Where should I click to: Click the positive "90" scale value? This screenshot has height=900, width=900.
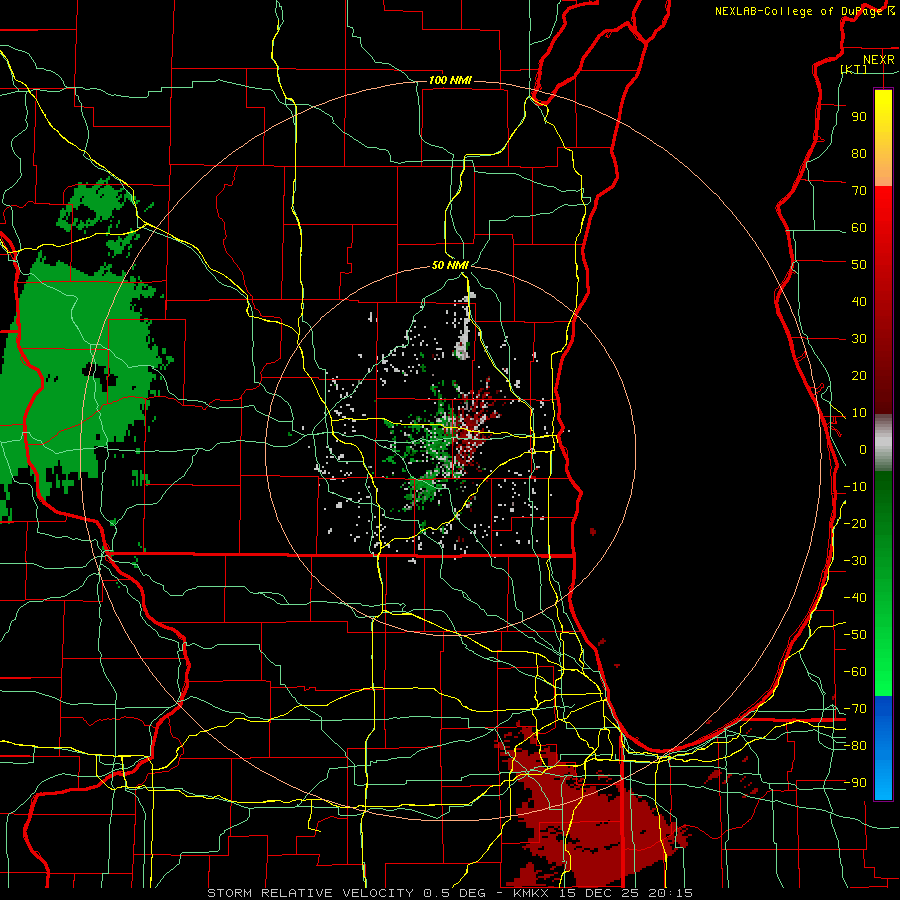click(859, 117)
